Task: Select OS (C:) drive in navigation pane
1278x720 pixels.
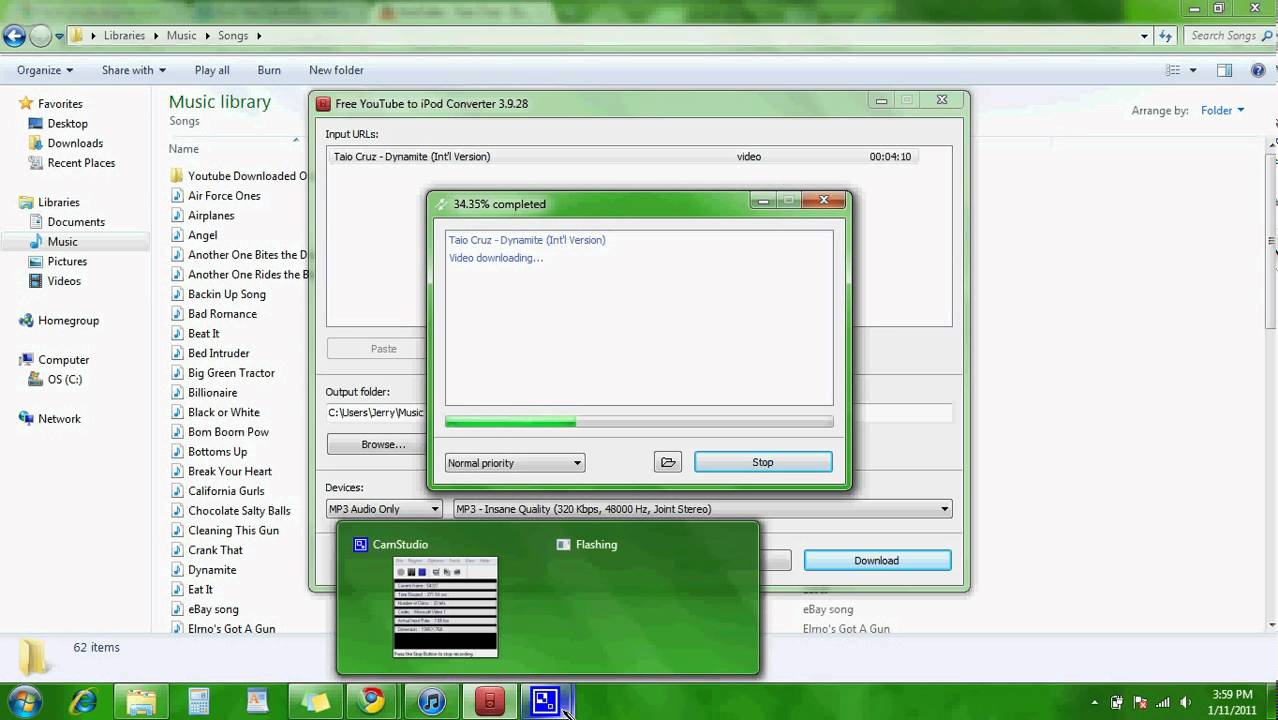Action: (65, 380)
